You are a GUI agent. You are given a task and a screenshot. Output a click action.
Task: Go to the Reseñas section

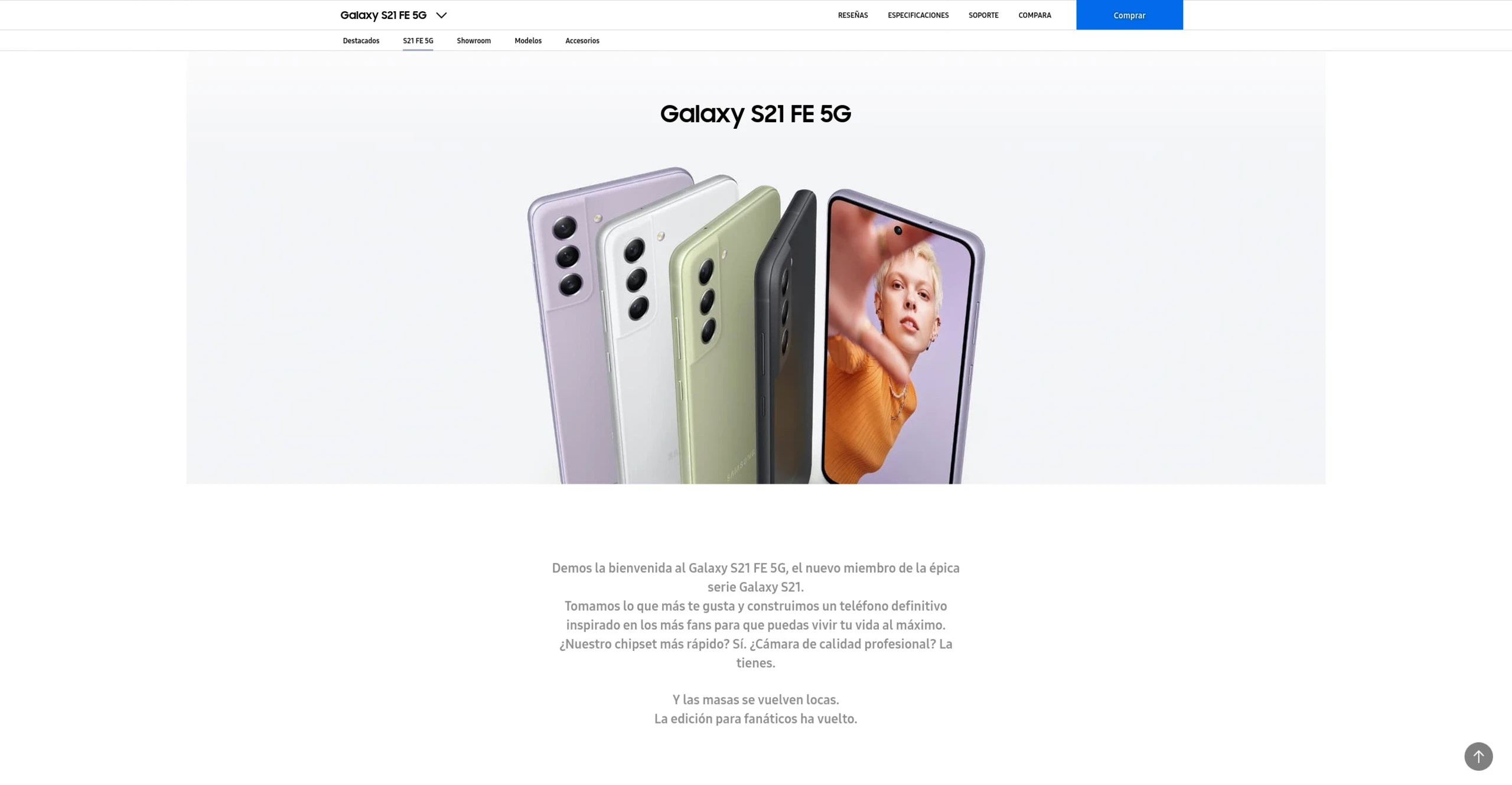coord(852,15)
